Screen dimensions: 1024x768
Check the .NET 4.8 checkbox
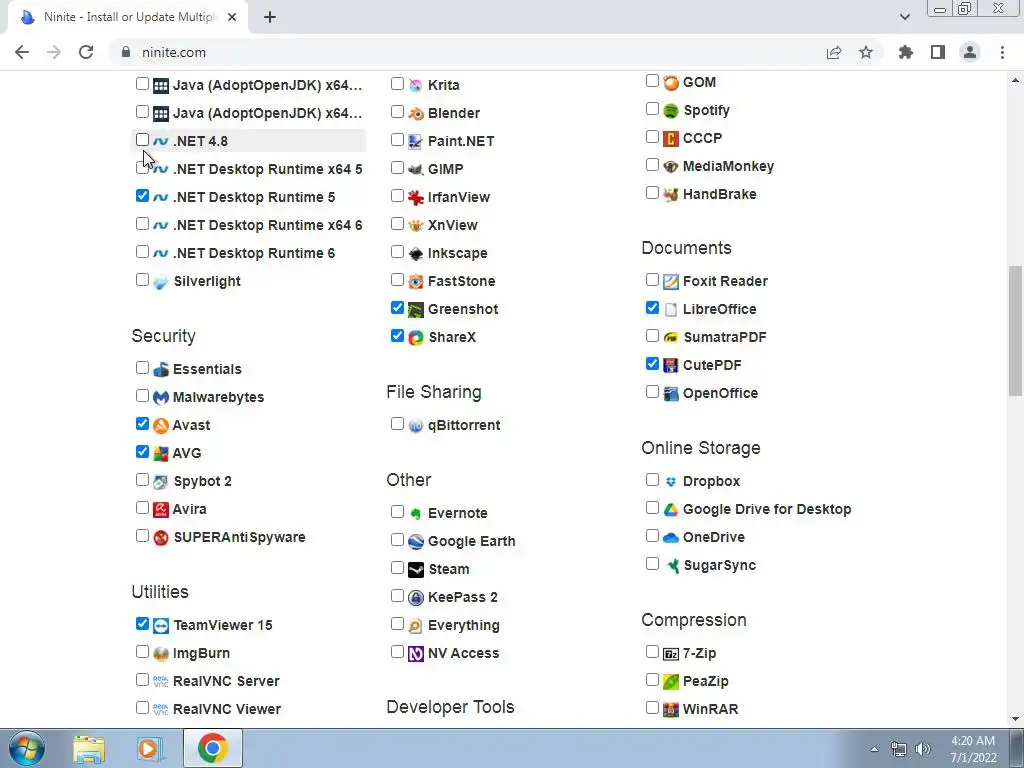142,140
